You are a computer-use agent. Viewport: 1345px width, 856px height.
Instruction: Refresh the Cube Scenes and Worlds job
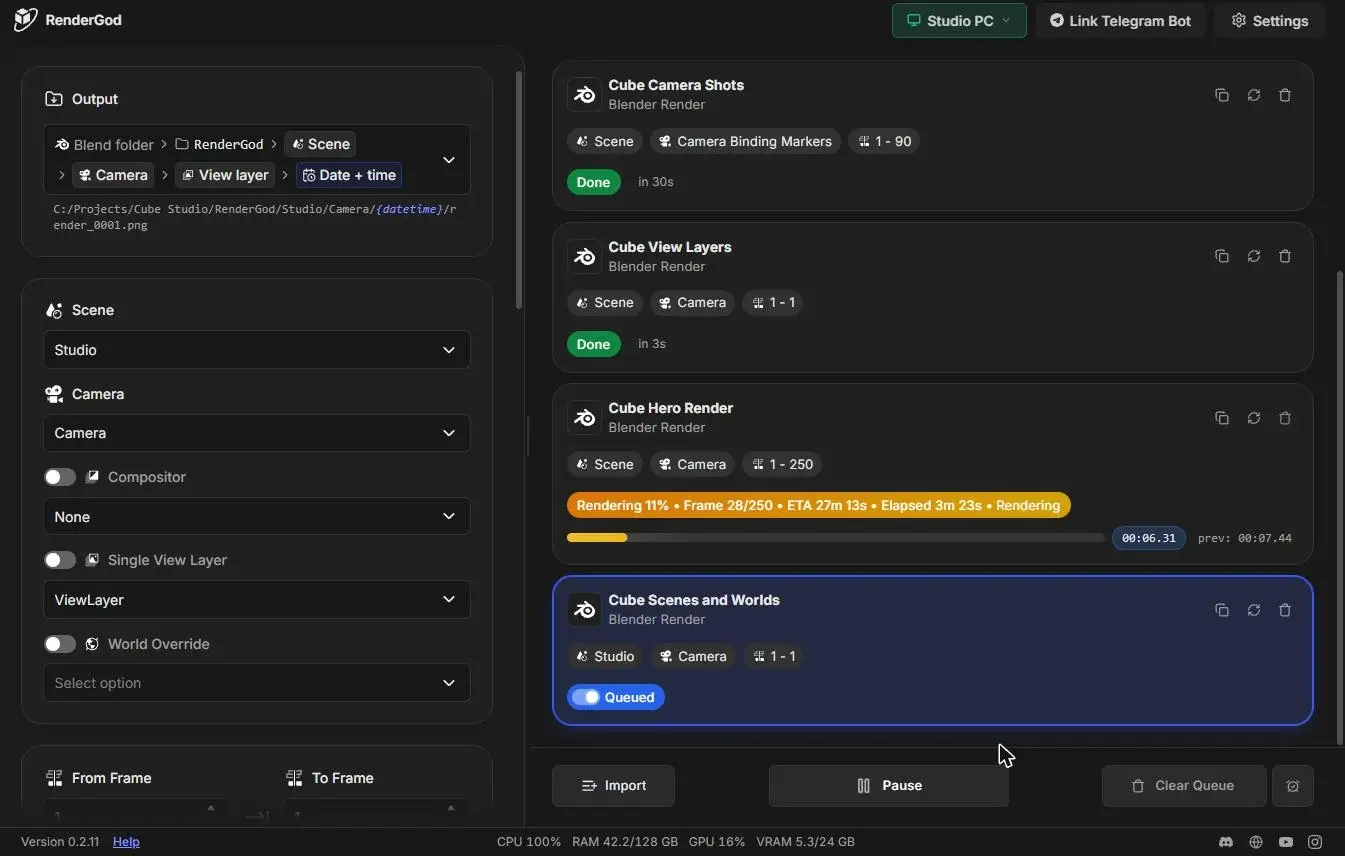point(1254,610)
